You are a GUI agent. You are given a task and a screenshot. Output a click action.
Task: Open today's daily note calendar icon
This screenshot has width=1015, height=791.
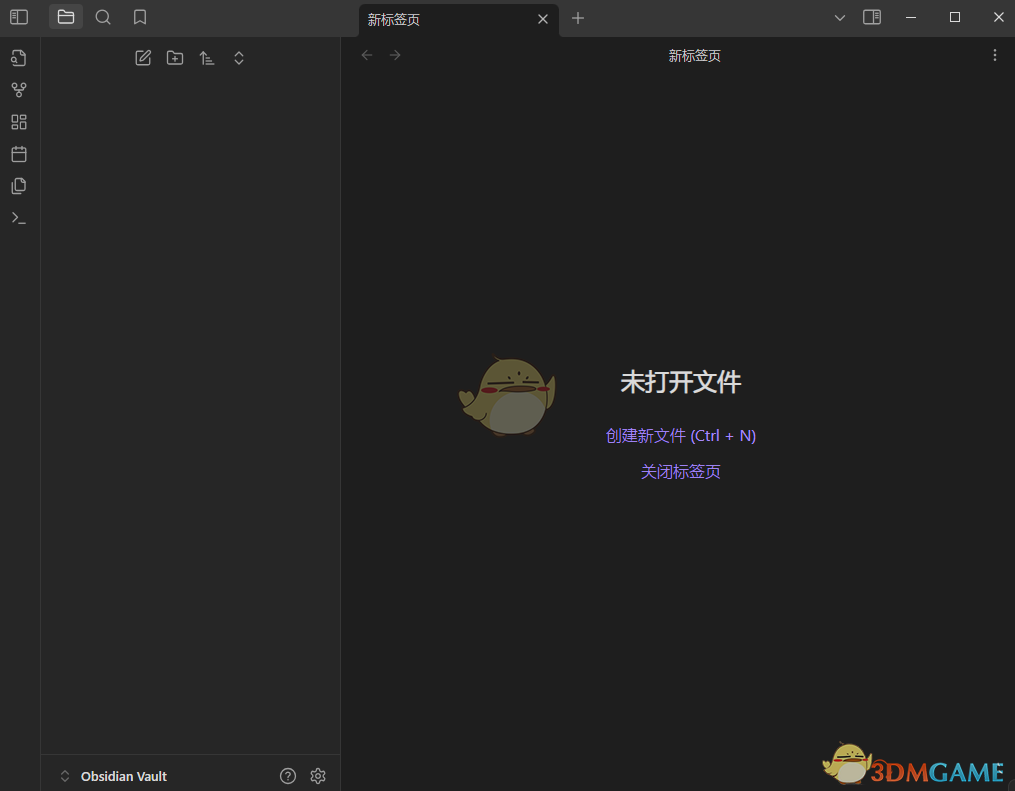[x=19, y=154]
